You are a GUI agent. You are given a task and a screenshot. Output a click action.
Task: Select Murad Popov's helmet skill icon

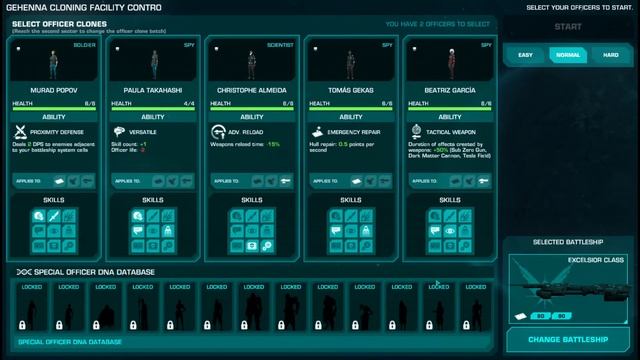[x=39, y=216]
